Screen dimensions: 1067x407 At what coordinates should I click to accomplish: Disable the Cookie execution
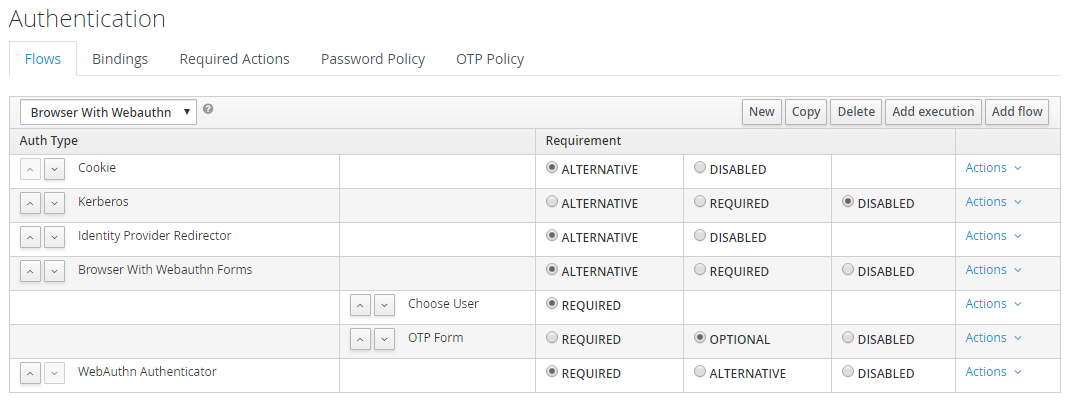pos(700,167)
